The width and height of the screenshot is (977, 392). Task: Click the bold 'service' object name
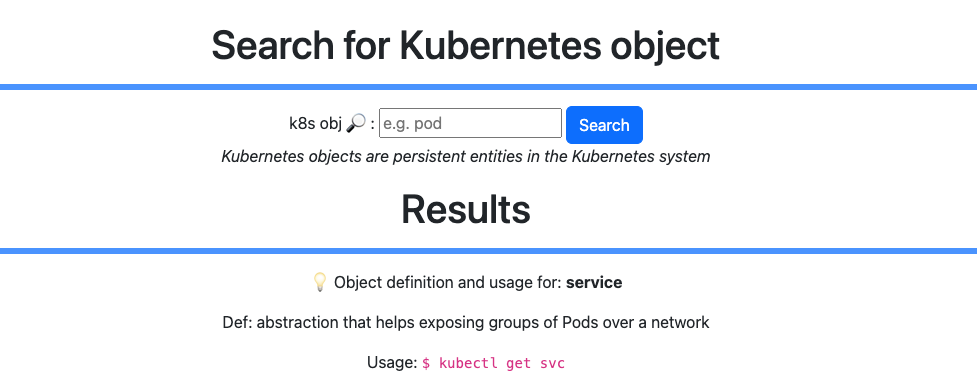point(594,283)
